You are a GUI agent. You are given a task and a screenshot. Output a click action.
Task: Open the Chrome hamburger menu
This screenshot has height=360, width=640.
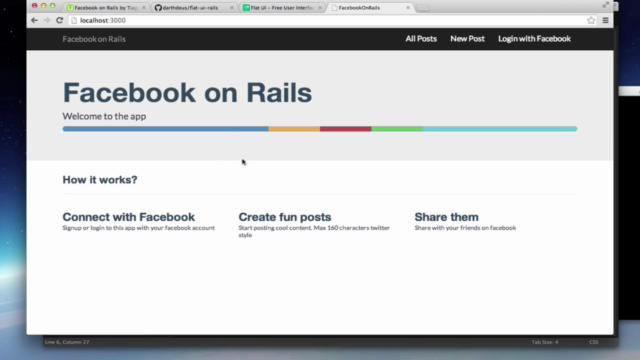tap(605, 20)
